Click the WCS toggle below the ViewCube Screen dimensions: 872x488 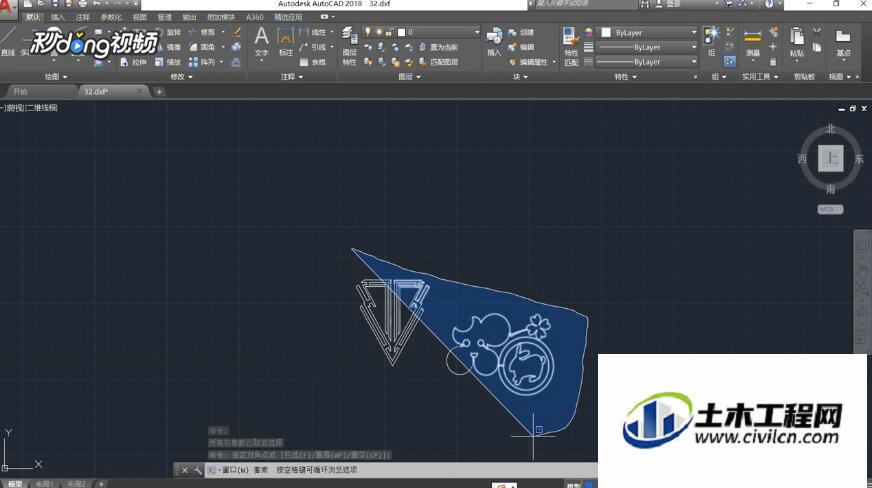tap(830, 210)
